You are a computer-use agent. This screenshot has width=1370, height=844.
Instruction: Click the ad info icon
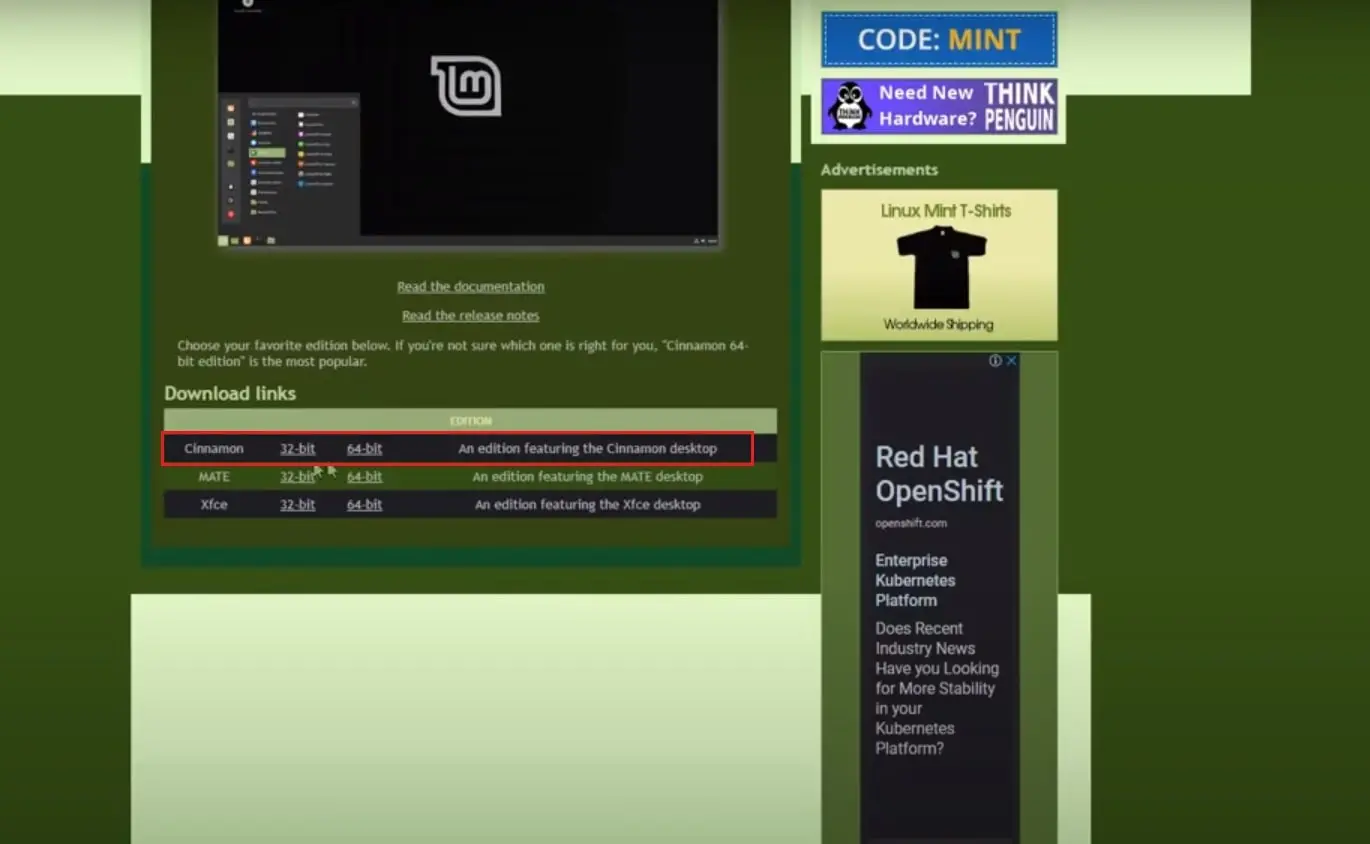pos(995,361)
